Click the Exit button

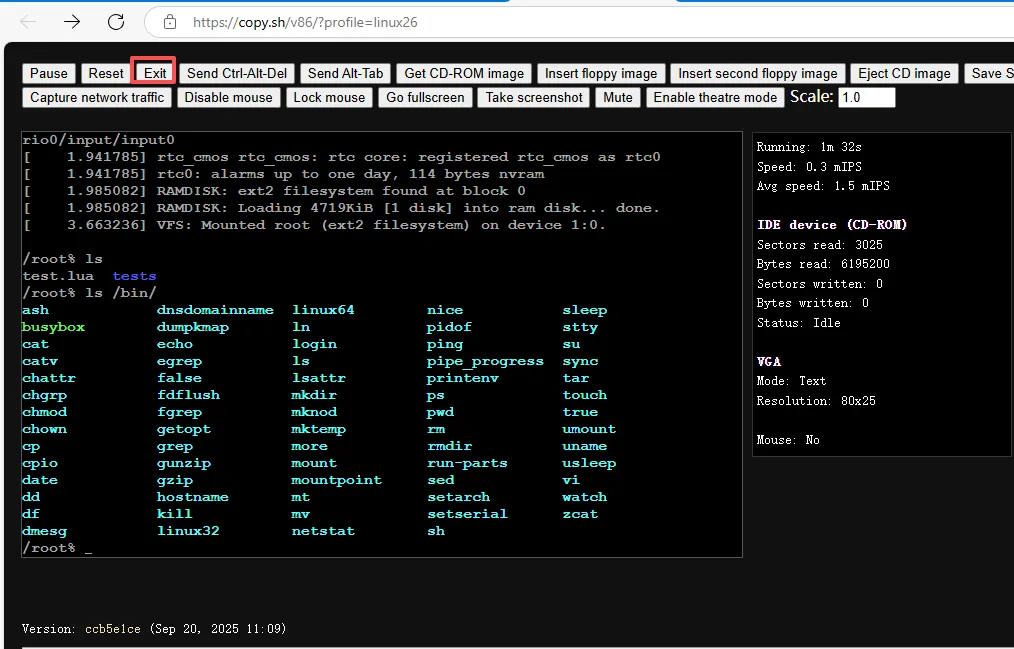(155, 74)
